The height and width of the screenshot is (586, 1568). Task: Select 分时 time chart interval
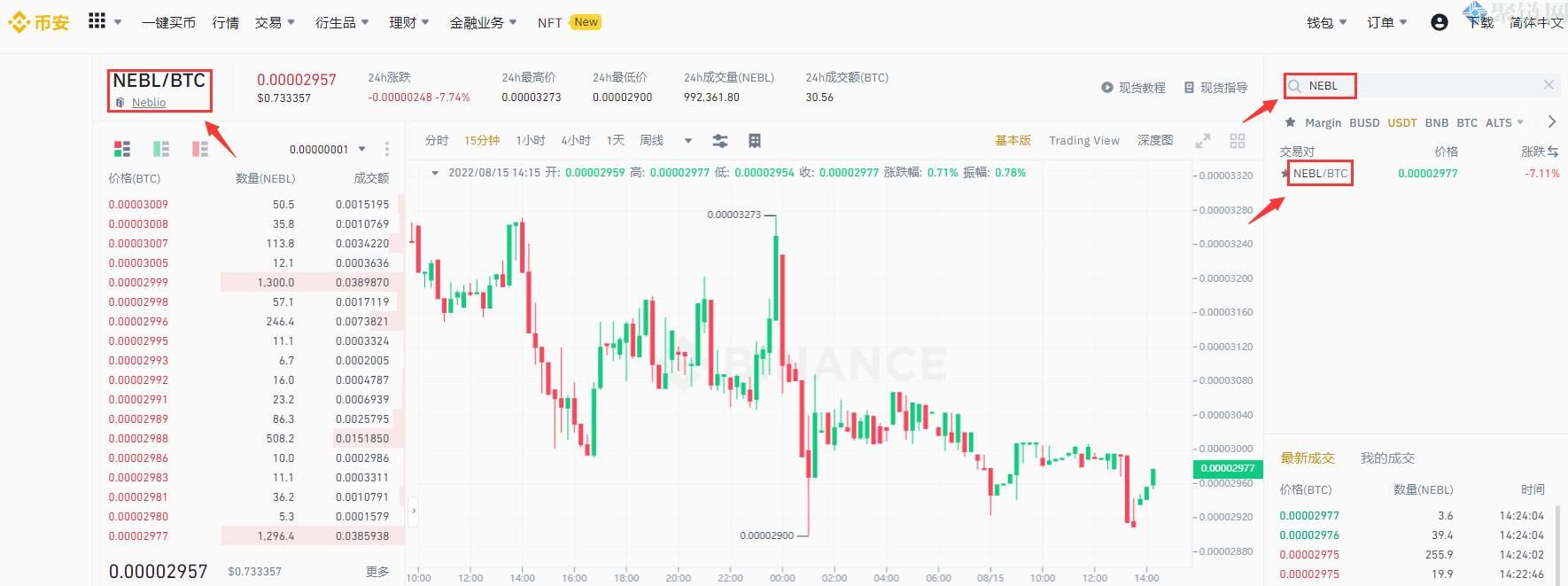coord(437,140)
